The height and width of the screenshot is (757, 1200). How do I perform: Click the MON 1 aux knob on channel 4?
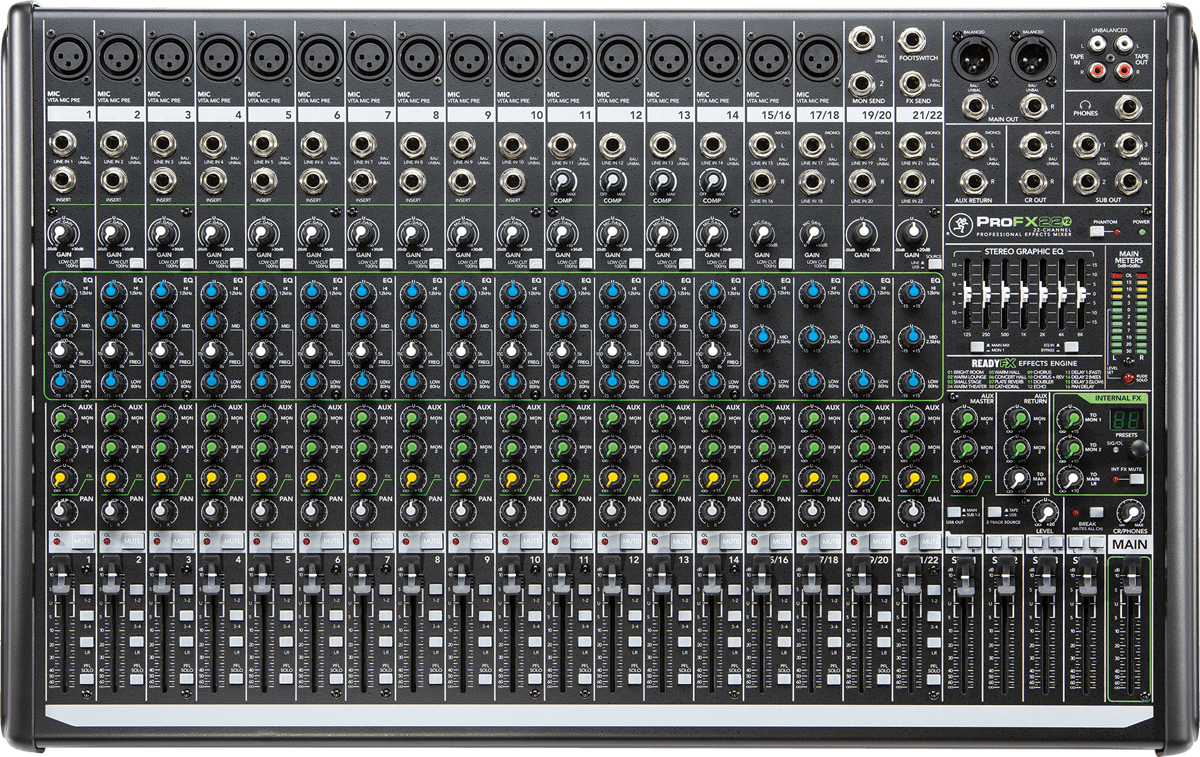211,418
